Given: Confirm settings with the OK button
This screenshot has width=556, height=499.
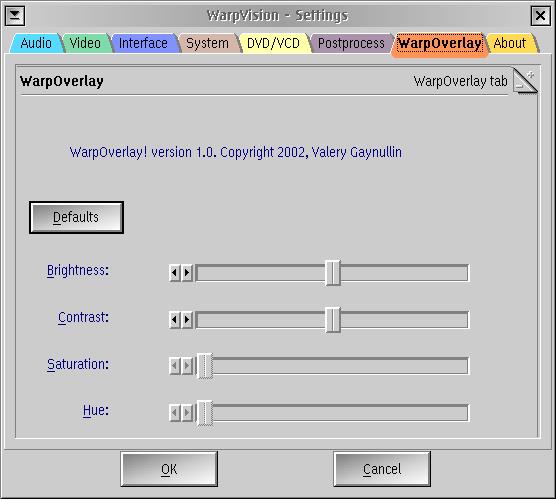Looking at the screenshot, I should (169, 469).
